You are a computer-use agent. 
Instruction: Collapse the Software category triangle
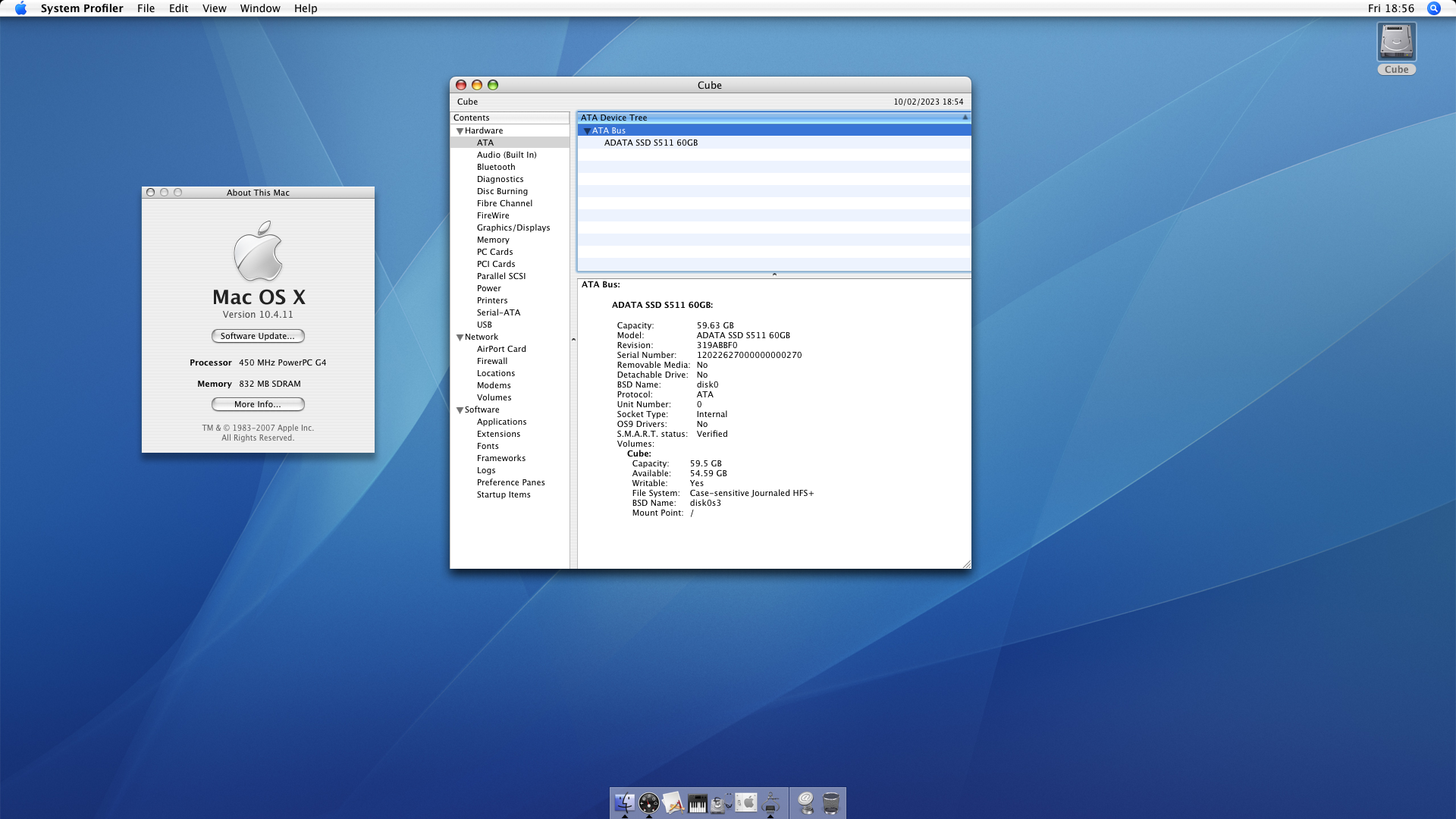point(460,410)
